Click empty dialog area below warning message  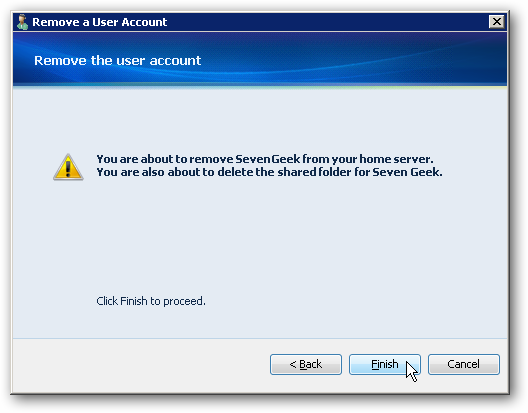tap(260, 236)
